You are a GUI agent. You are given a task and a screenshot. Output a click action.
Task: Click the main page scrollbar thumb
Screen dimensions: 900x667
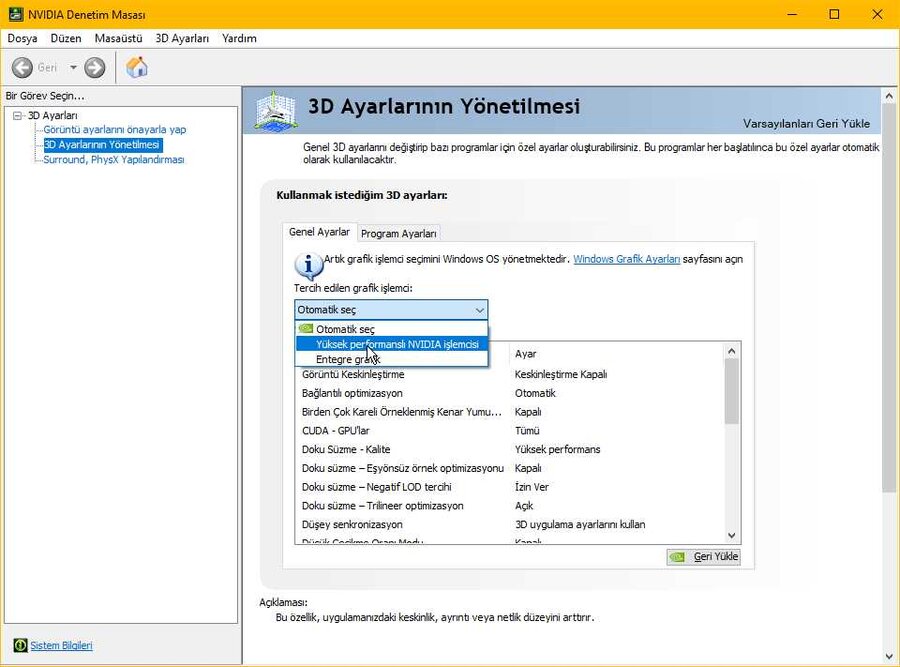click(x=889, y=297)
